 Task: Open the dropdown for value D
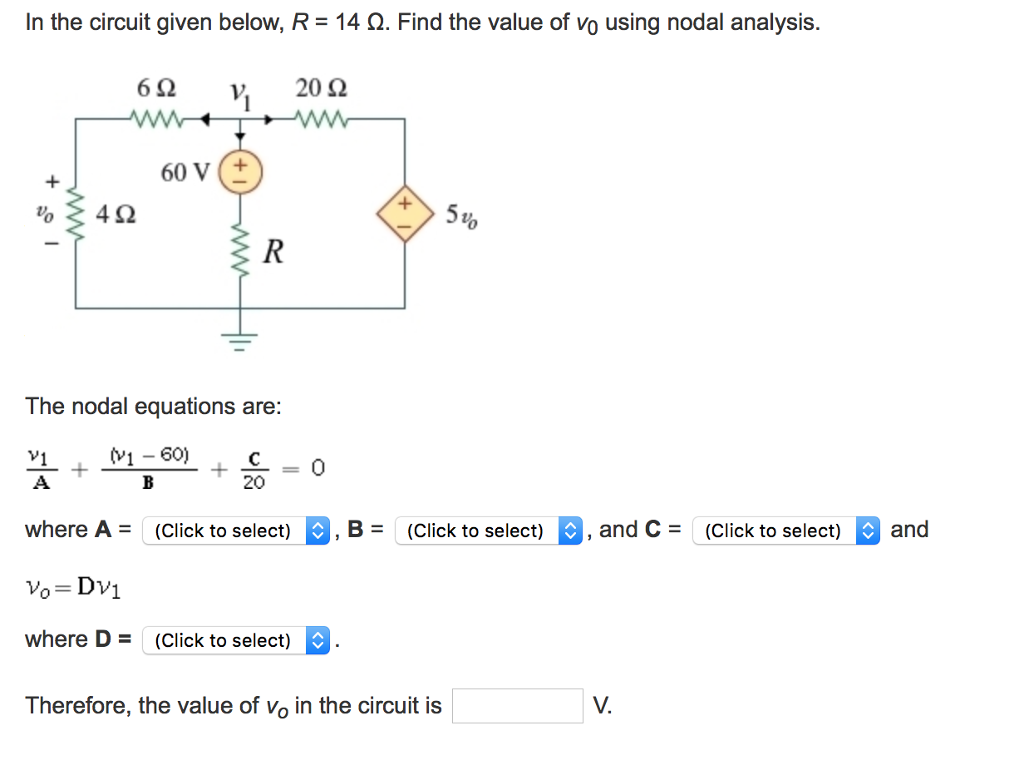click(x=236, y=640)
